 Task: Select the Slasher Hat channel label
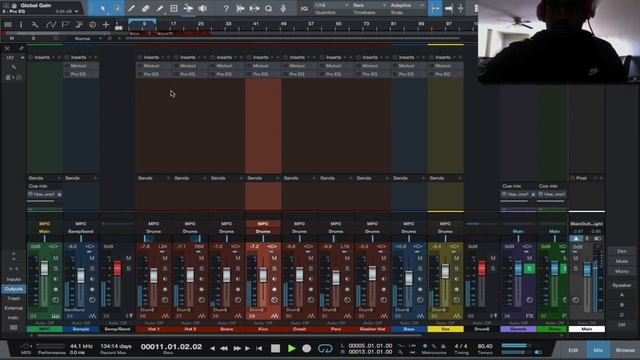372,329
